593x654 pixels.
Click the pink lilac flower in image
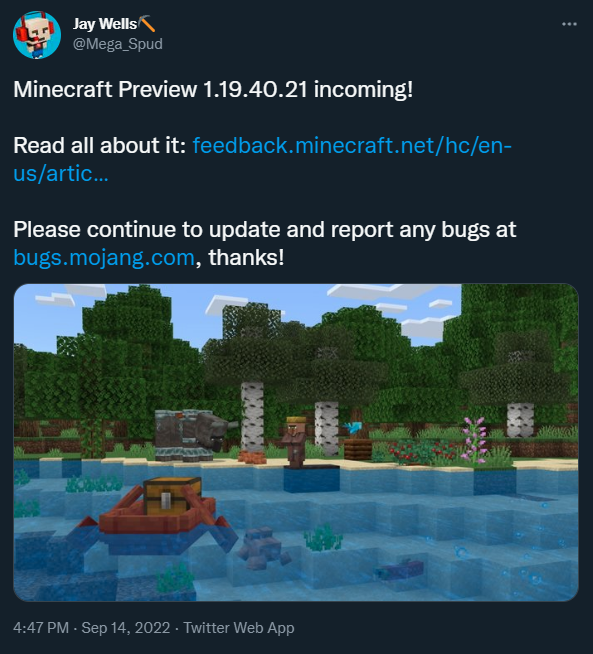coord(475,439)
